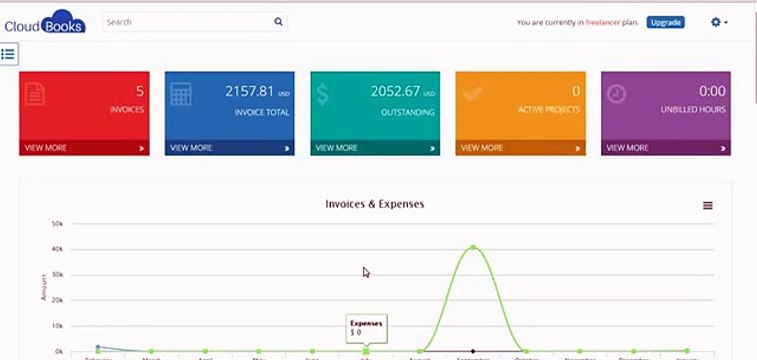Click the Upgrade button
The height and width of the screenshot is (360, 757).
[x=665, y=22]
